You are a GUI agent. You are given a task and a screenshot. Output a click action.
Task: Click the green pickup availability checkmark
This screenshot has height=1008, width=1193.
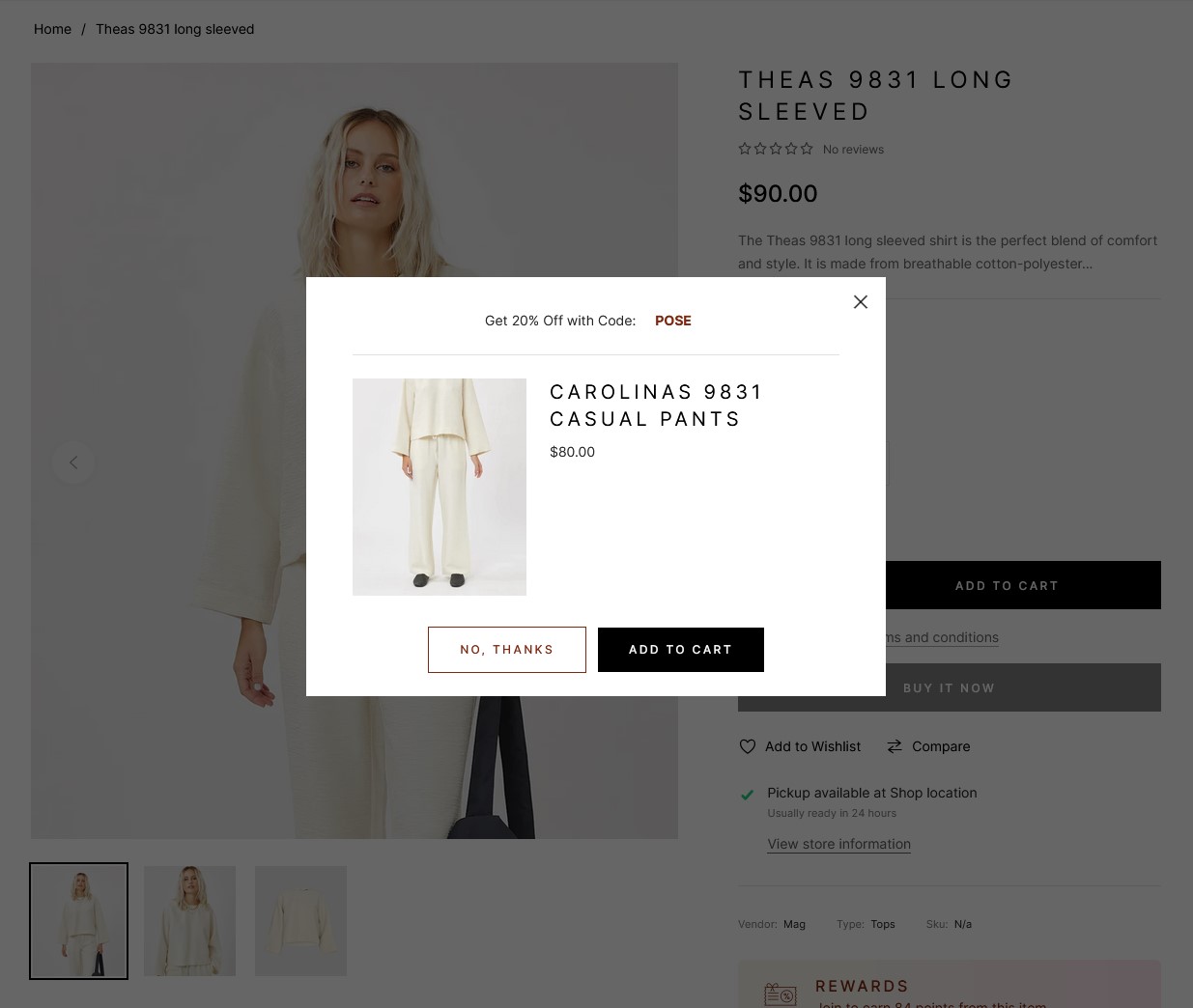[747, 795]
